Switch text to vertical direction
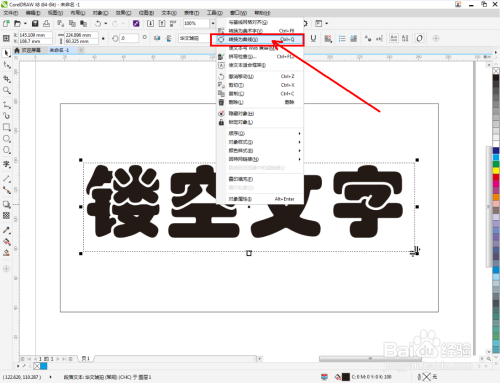The height and width of the screenshot is (383, 500). tap(405, 39)
